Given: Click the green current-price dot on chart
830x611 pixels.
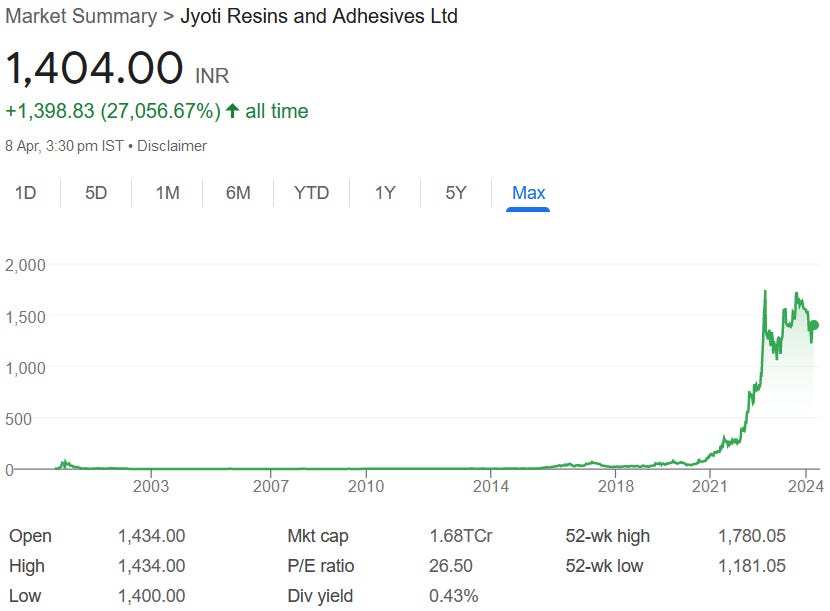Looking at the screenshot, I should [x=814, y=325].
